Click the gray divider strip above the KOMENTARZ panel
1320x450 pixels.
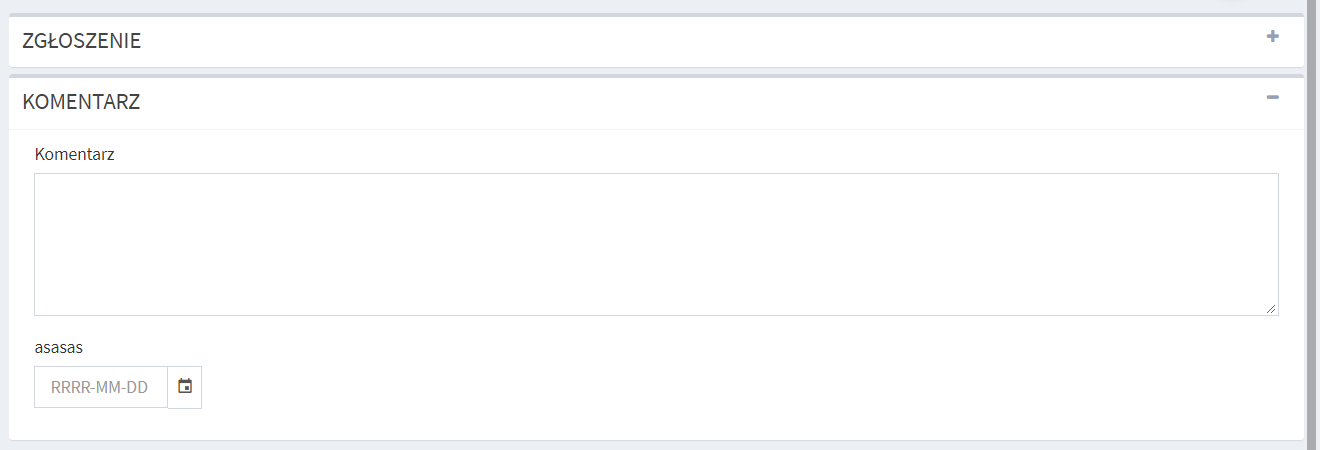[x=656, y=75]
